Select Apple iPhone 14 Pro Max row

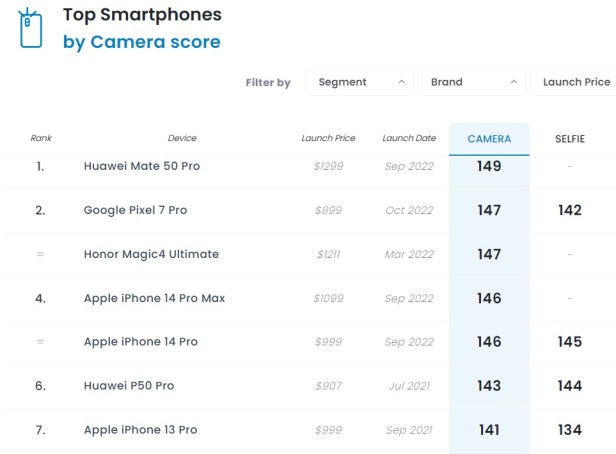tap(154, 298)
